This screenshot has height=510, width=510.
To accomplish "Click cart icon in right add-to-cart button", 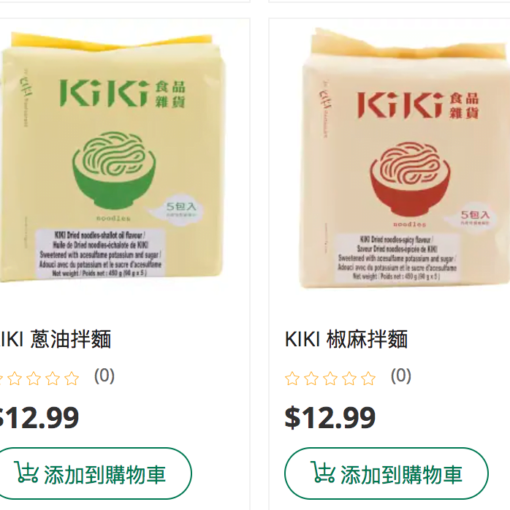I will (x=322, y=472).
